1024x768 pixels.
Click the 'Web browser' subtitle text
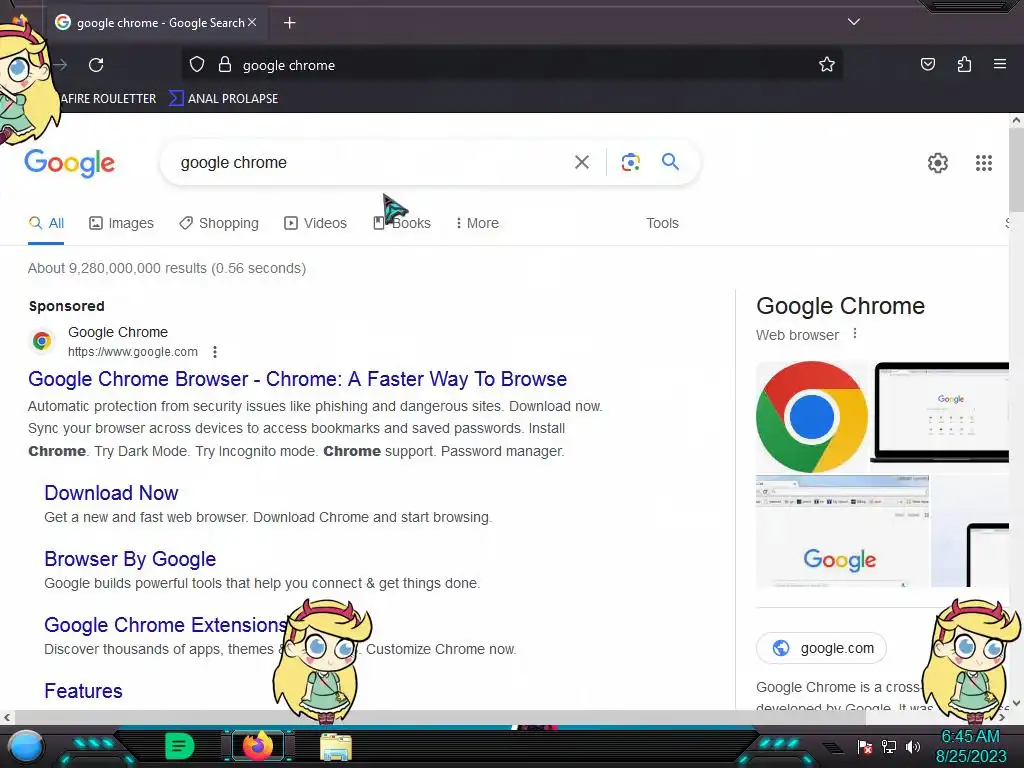click(x=797, y=335)
